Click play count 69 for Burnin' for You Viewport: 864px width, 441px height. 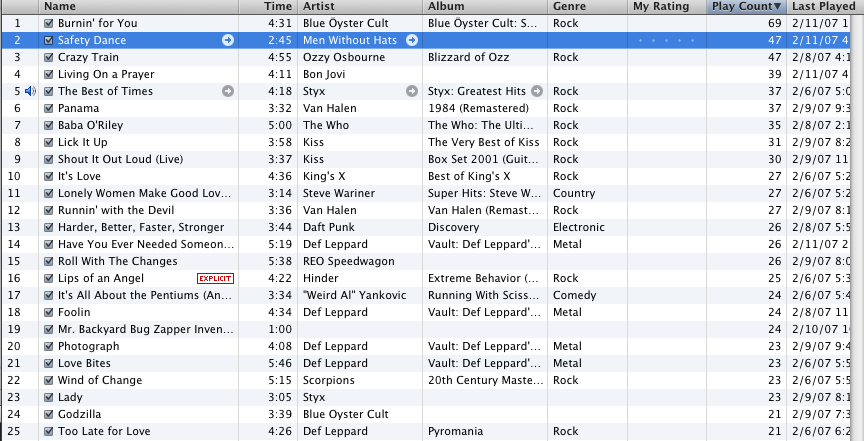point(775,24)
